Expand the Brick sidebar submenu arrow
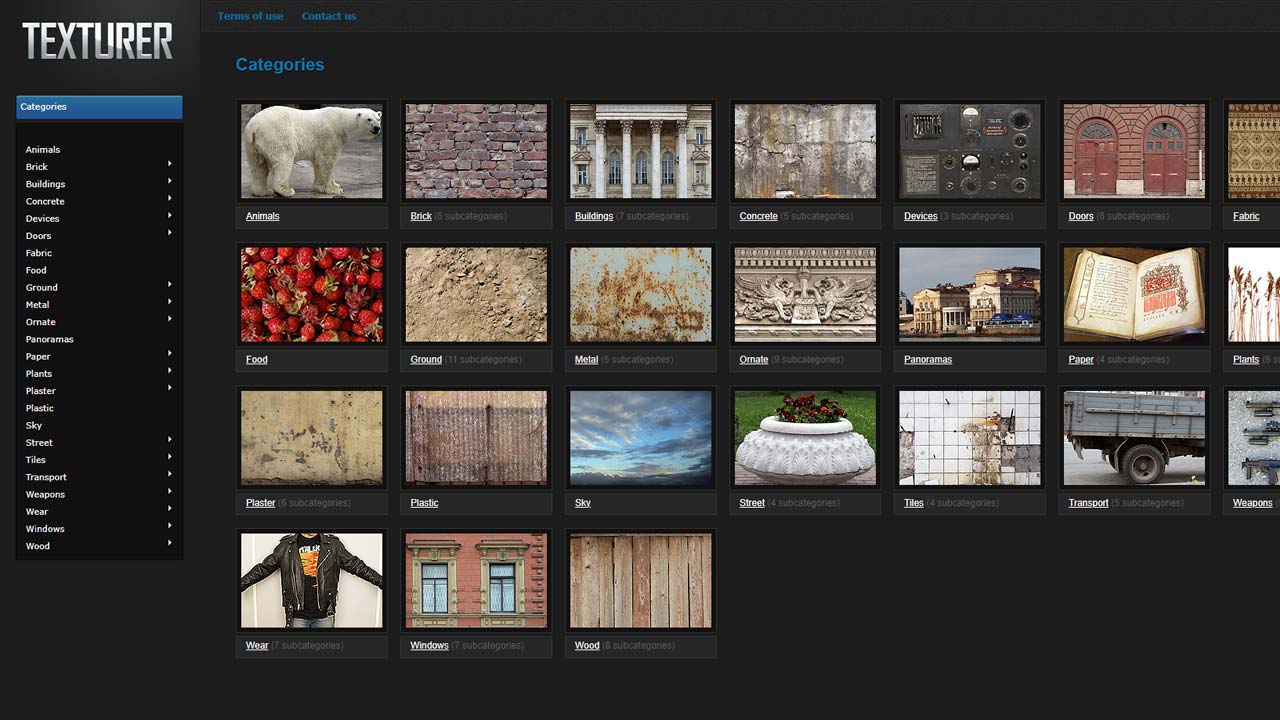 [170, 164]
